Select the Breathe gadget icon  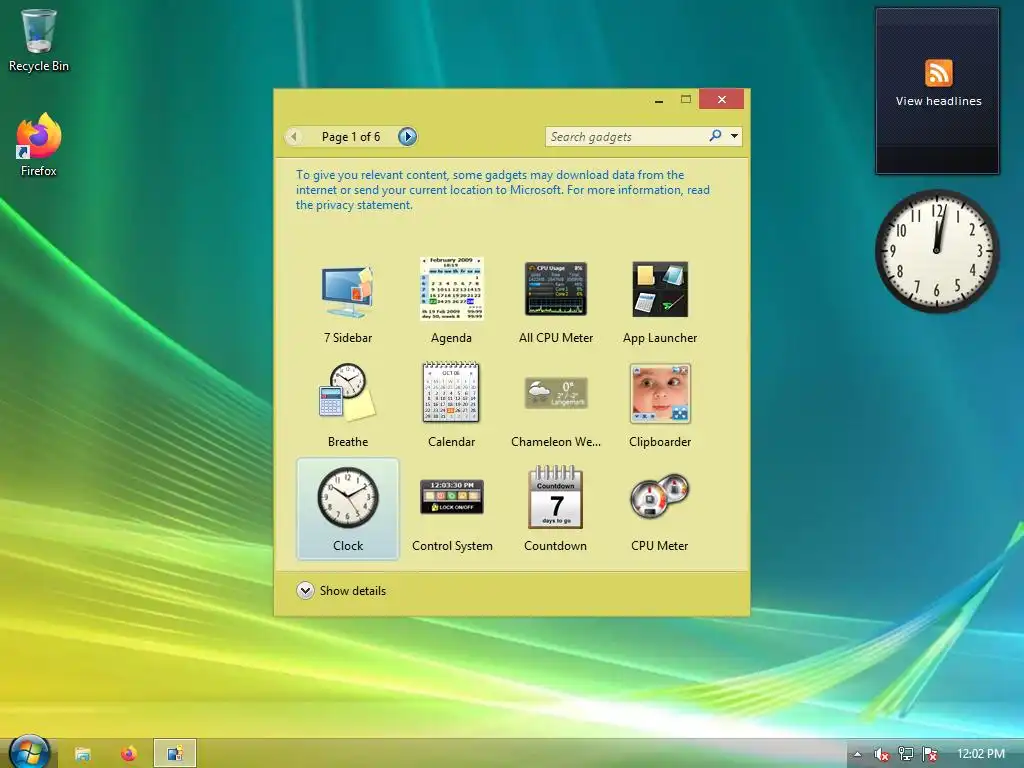(347, 392)
